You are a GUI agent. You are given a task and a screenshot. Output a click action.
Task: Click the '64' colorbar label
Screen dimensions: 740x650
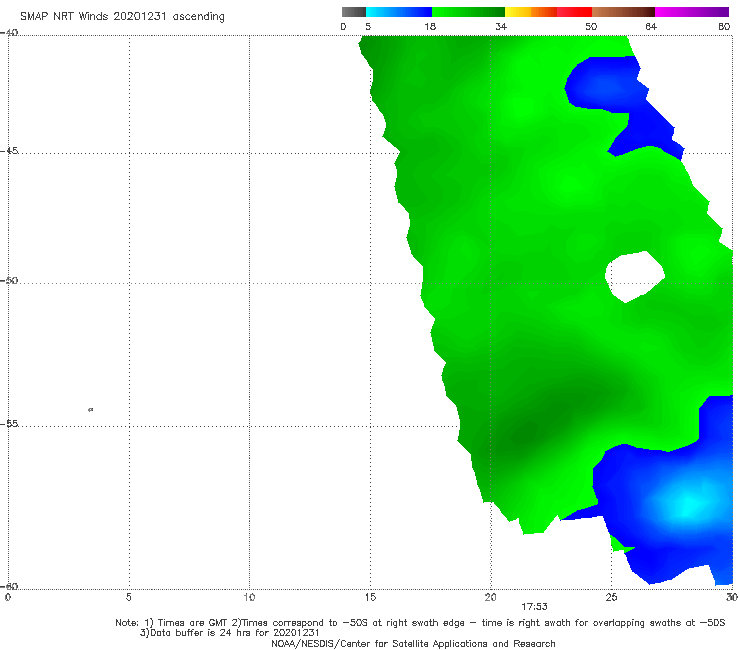coord(651,26)
